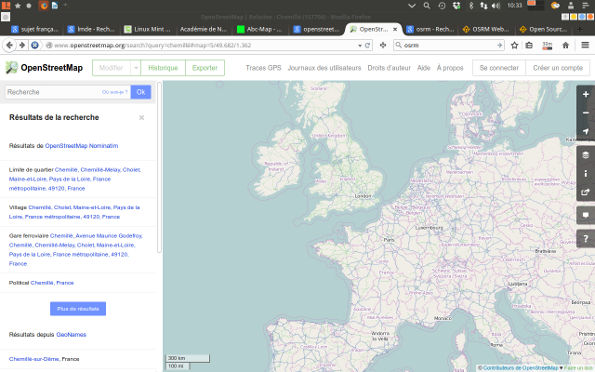Show my location on the map
Screen dimensions: 595x372
586,131
